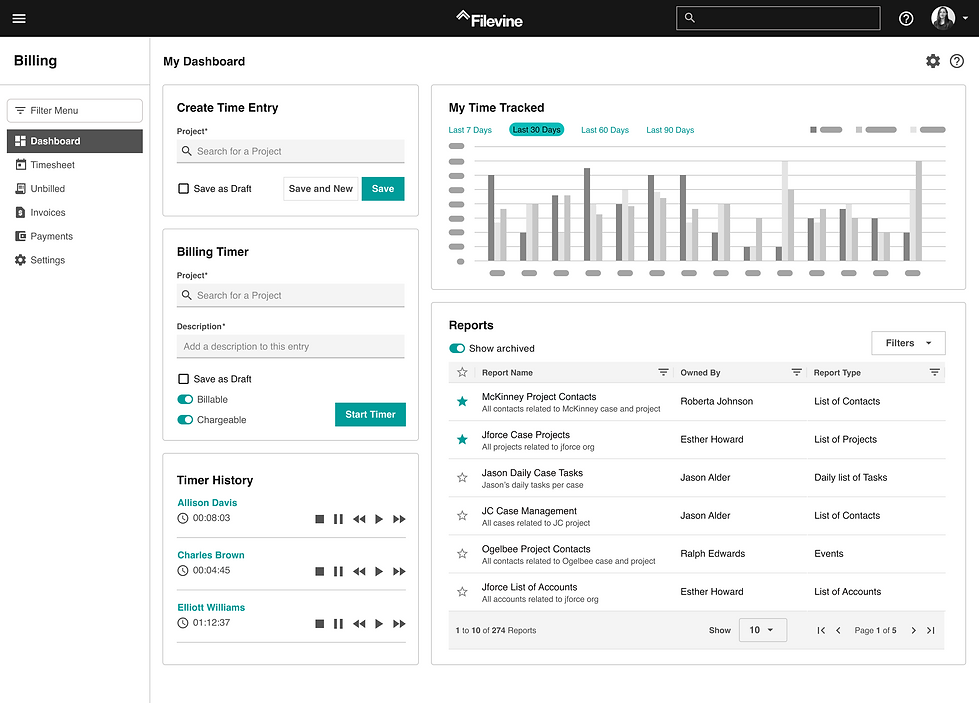Click dashboard help question mark icon
979x703 pixels.
point(957,61)
